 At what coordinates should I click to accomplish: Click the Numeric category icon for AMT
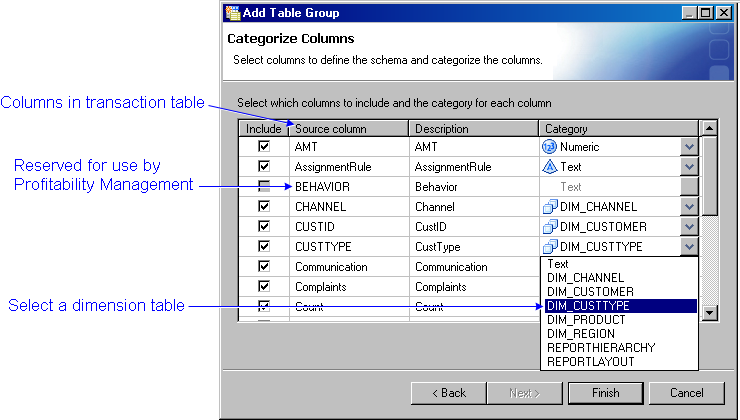coord(549,146)
